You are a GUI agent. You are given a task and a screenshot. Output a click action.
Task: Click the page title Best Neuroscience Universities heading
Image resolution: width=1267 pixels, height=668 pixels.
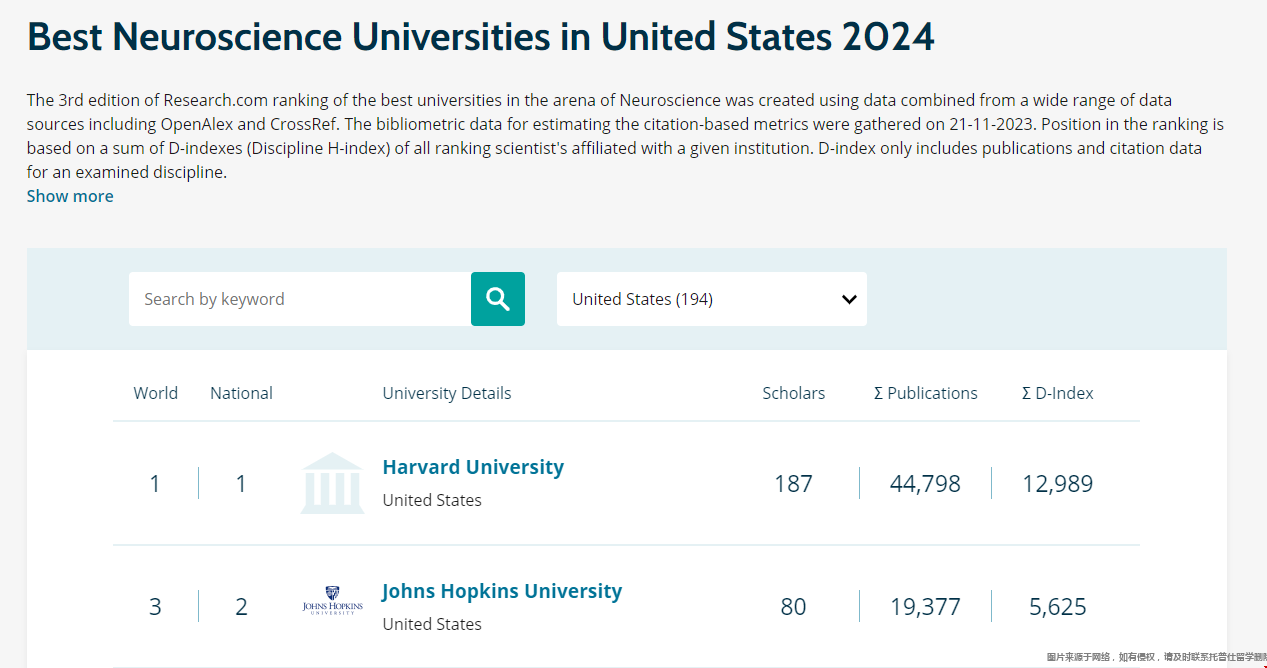[481, 37]
